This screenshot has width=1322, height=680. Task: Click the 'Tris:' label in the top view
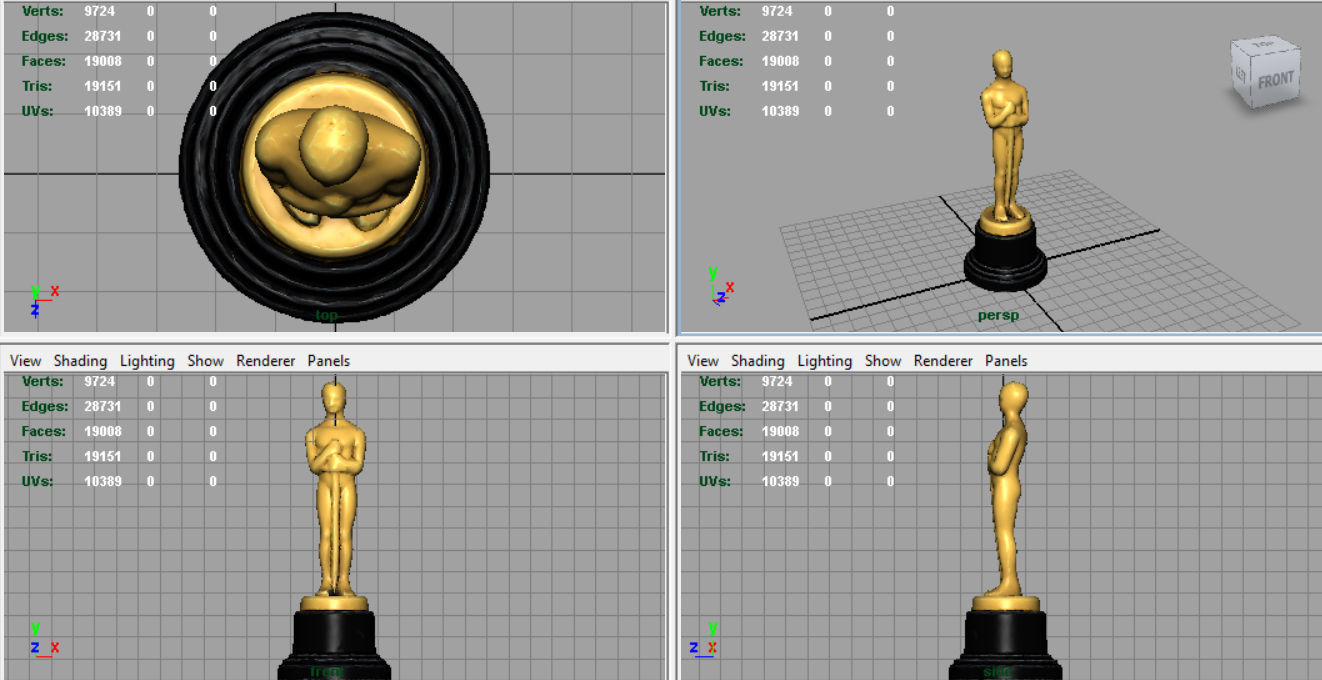37,86
